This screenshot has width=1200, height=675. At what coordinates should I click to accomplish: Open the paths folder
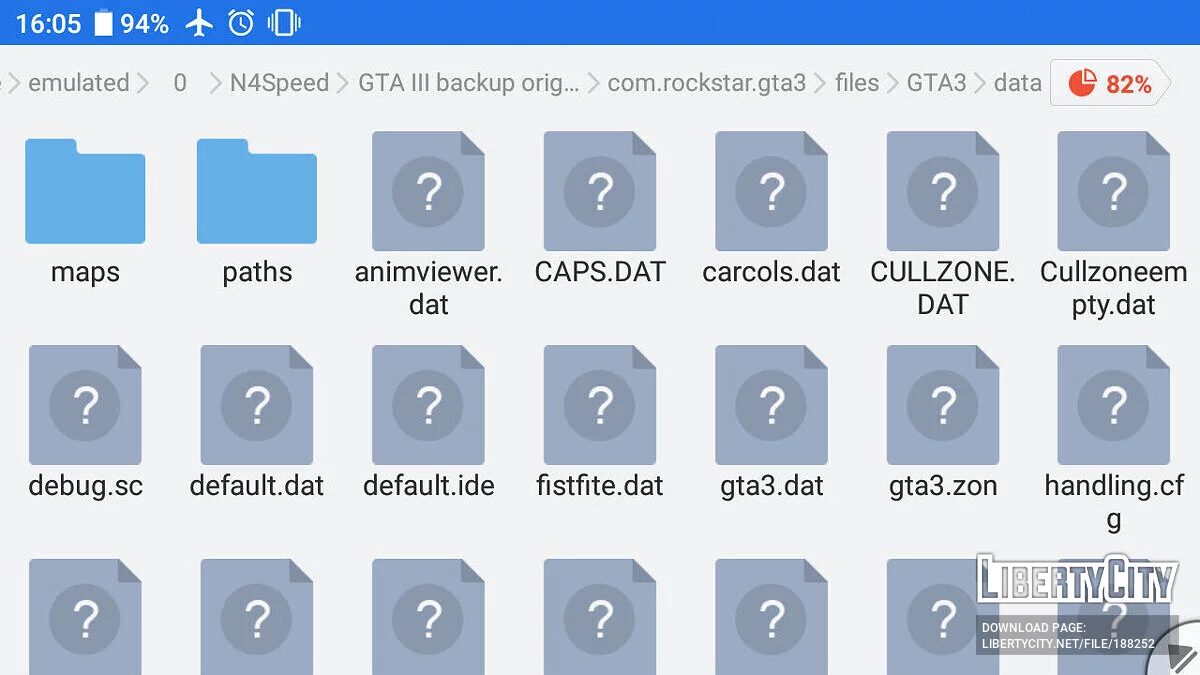pos(257,192)
